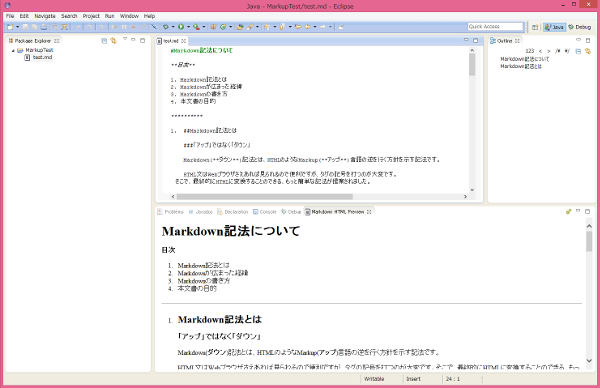This screenshot has height=388, width=600.
Task: Collapse all in Package Explorer
Action: point(104,41)
